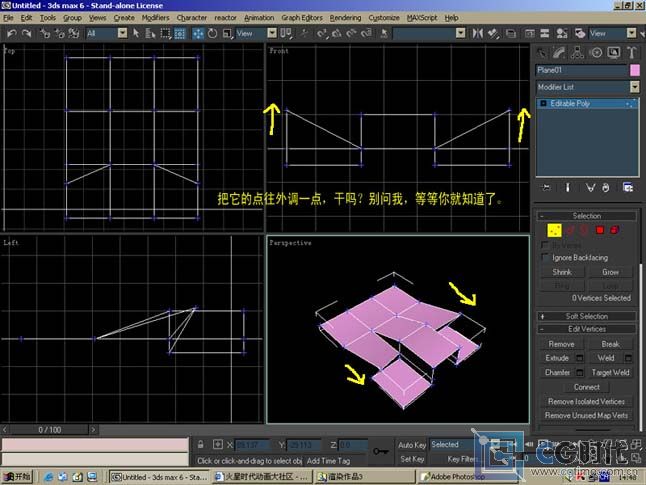Click the Remove Isolated Vertices button
The width and height of the screenshot is (646, 485).
click(587, 401)
